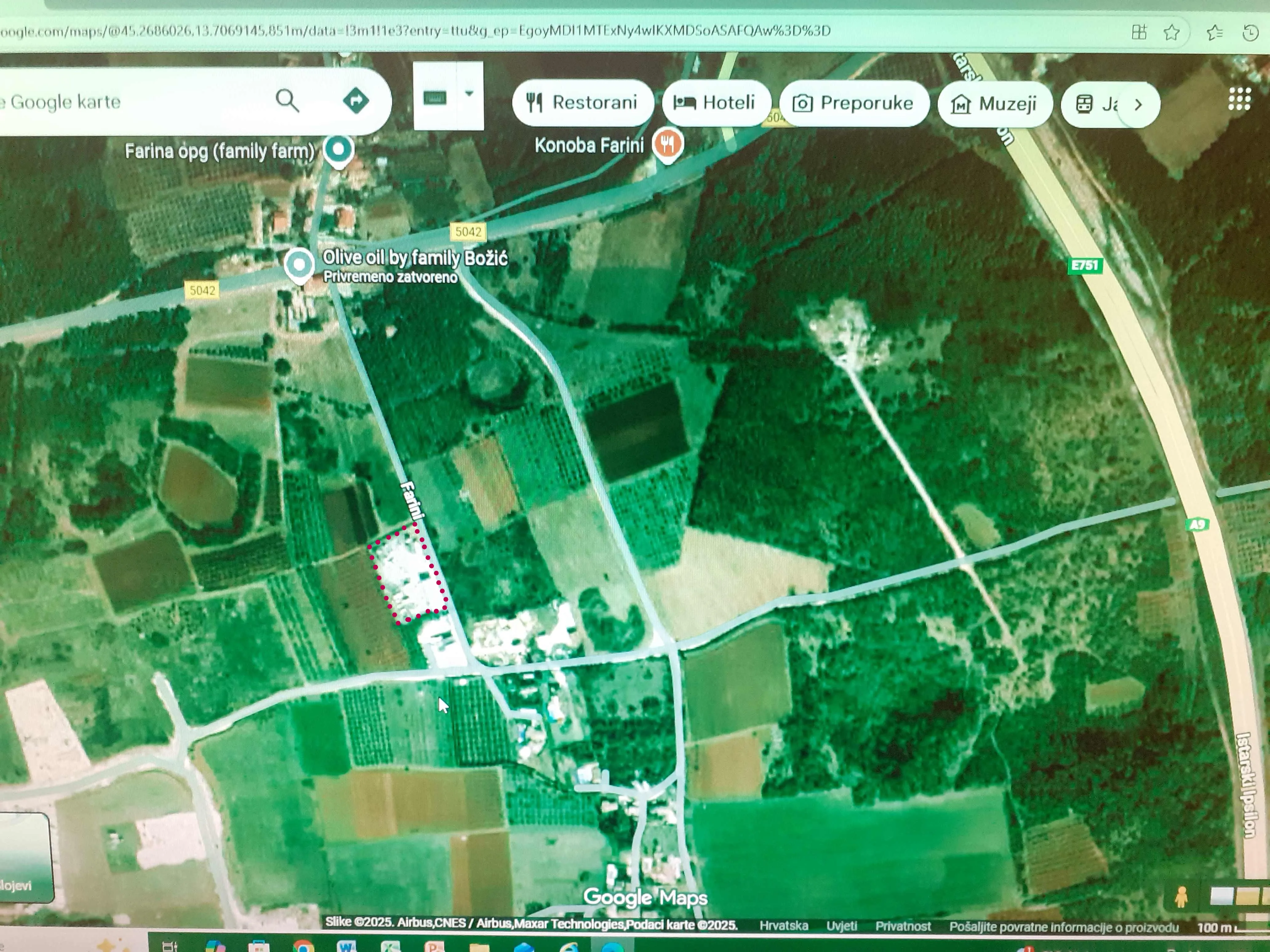Viewport: 1270px width, 952px height.
Task: Open the favorites list icon
Action: pos(1215,32)
